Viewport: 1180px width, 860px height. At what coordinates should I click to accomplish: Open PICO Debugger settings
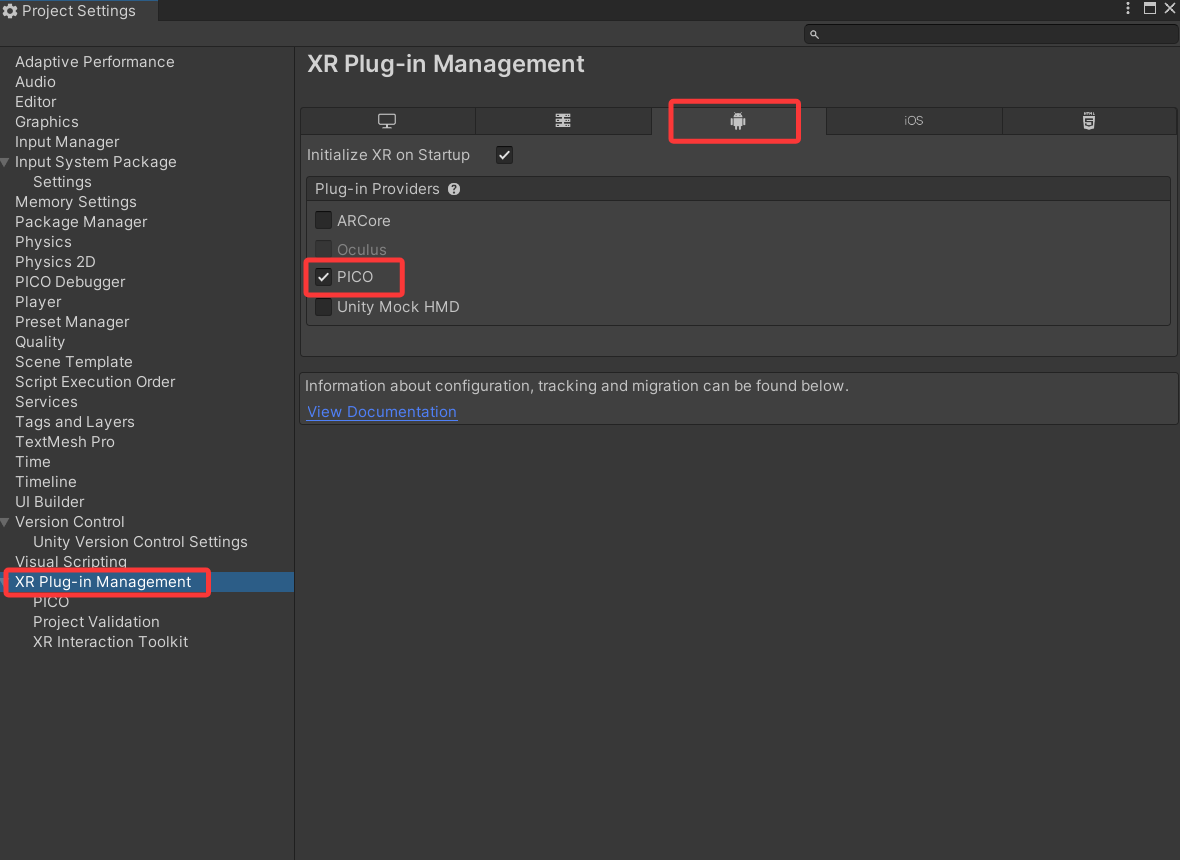tap(70, 282)
